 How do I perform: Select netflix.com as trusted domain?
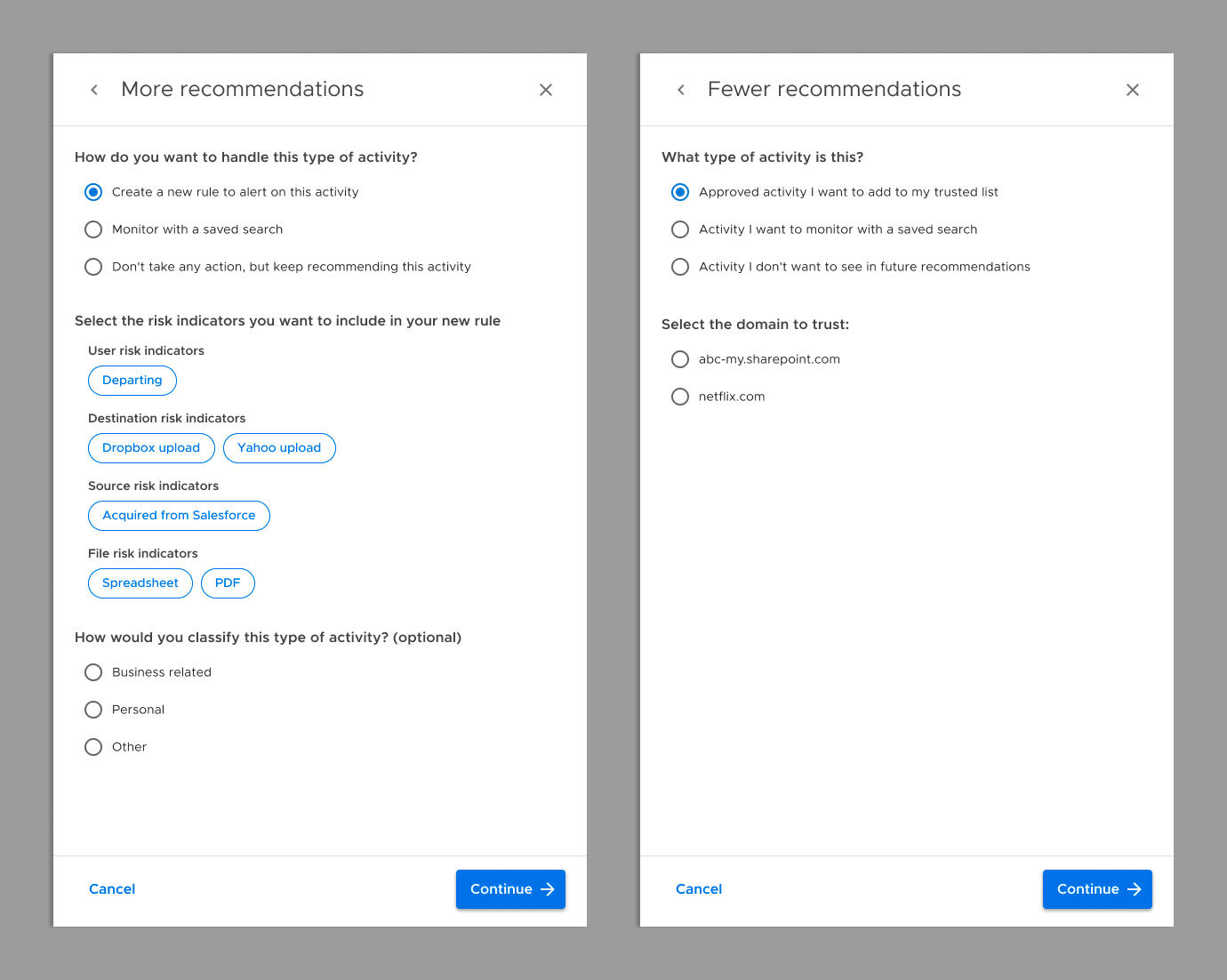(x=680, y=397)
